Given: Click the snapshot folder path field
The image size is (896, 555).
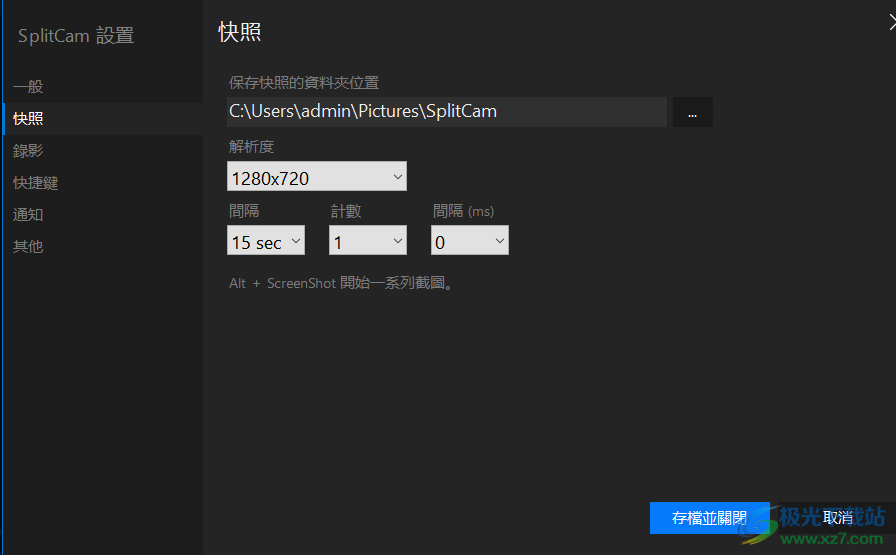Looking at the screenshot, I should 447,111.
